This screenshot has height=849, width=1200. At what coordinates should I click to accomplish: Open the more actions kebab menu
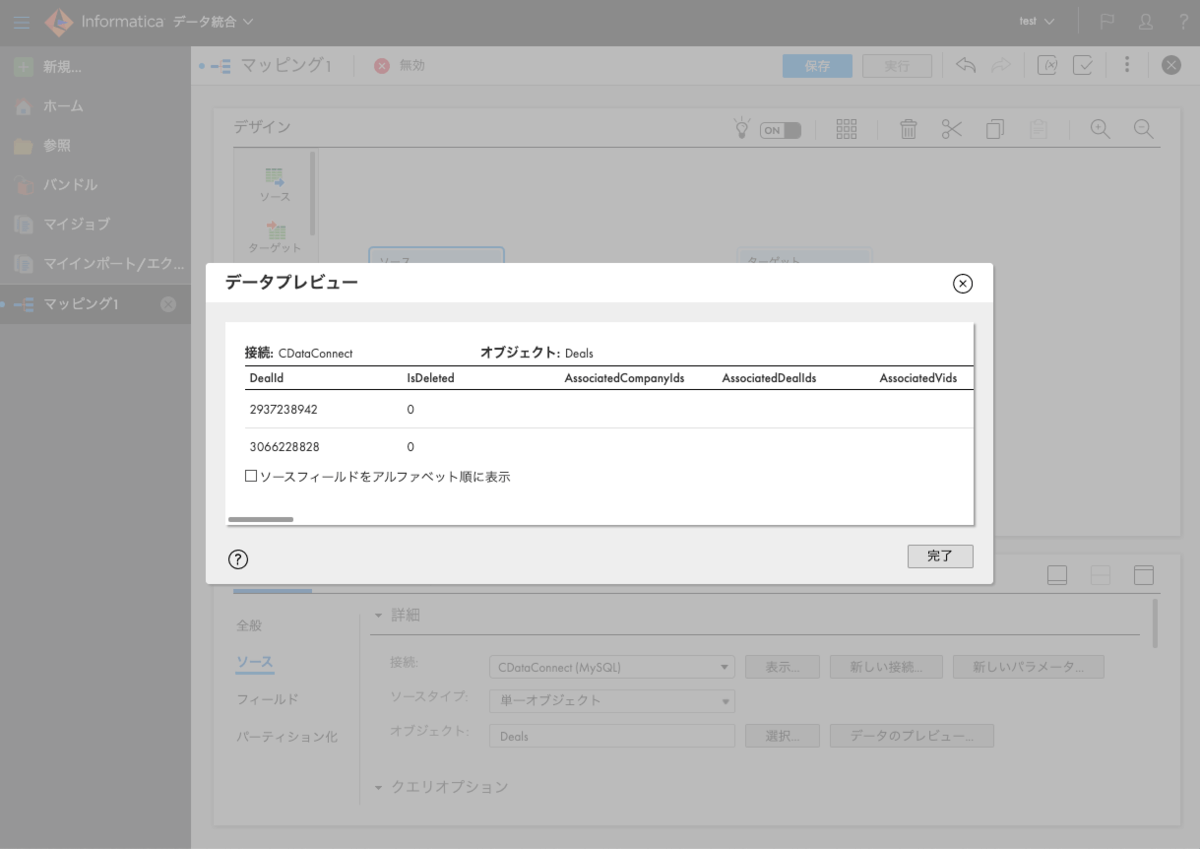pos(1127,65)
